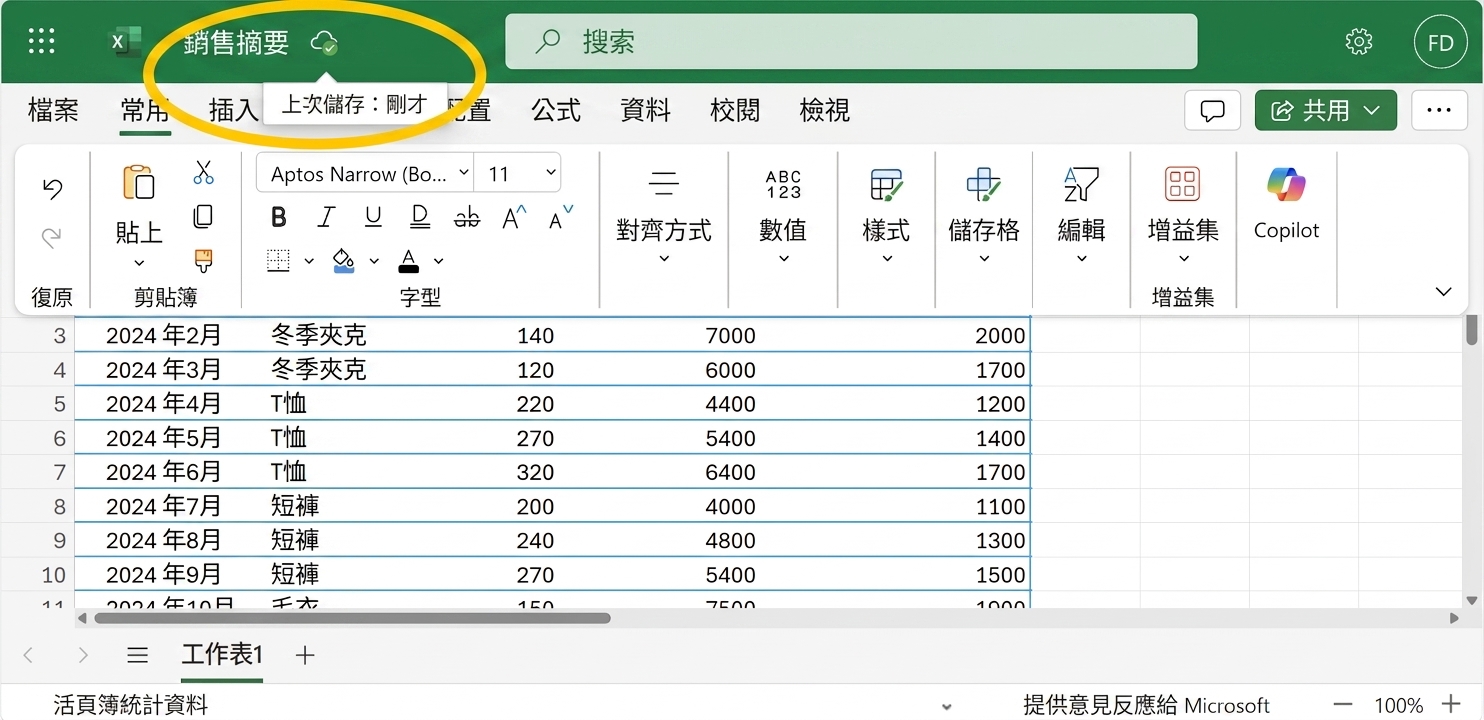This screenshot has width=1484, height=720.
Task: Toggle strikethrough formatting
Action: [x=467, y=217]
